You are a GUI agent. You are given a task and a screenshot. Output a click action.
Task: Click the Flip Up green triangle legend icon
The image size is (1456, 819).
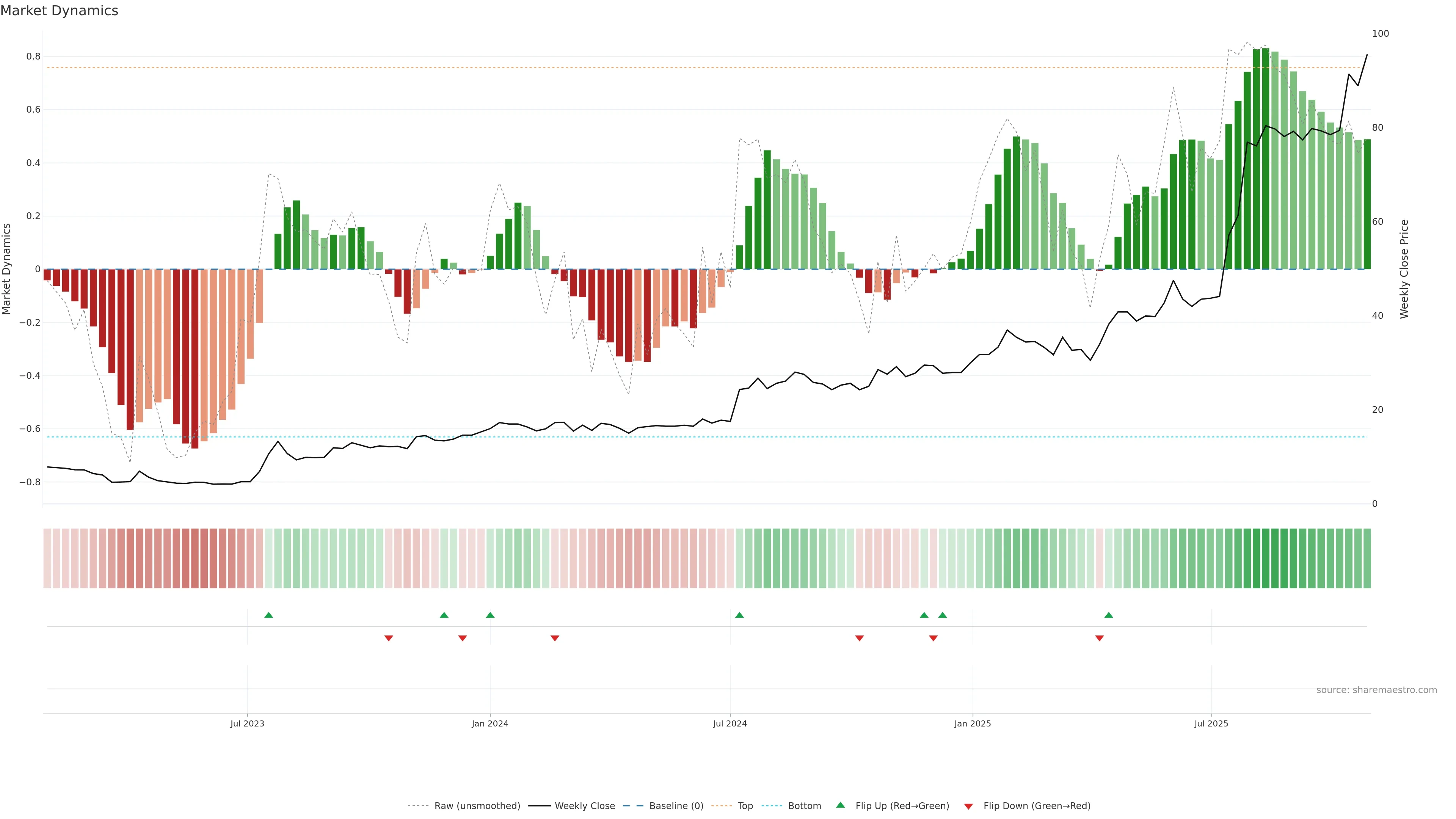point(841,805)
